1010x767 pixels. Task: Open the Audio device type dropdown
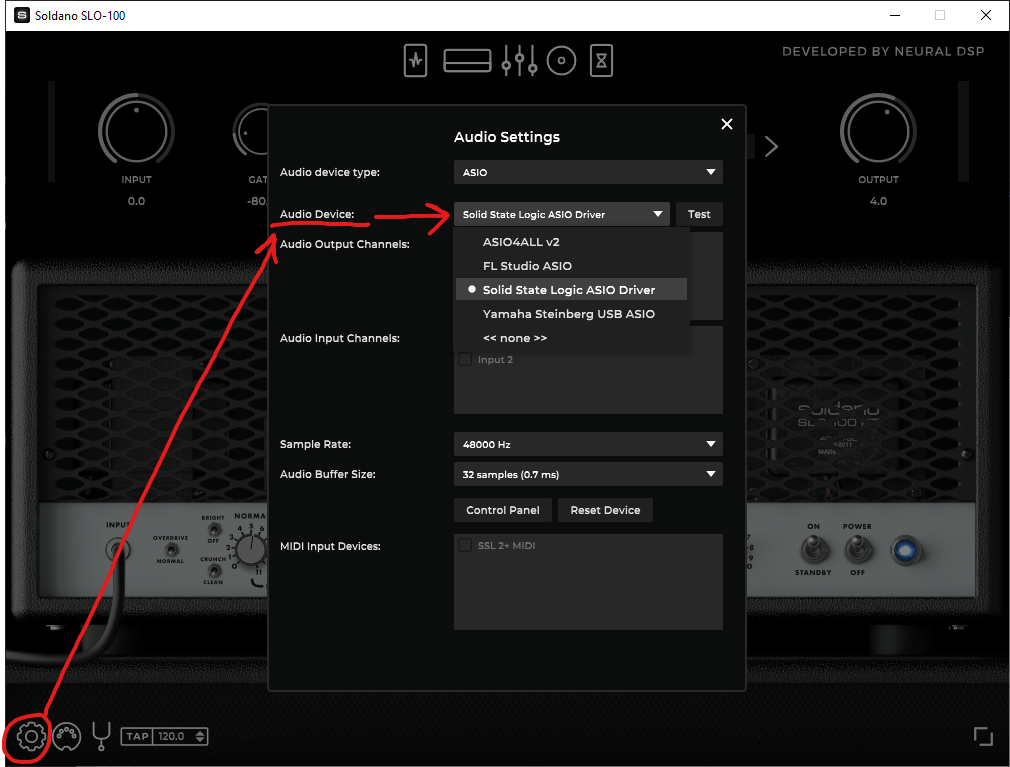coord(588,172)
